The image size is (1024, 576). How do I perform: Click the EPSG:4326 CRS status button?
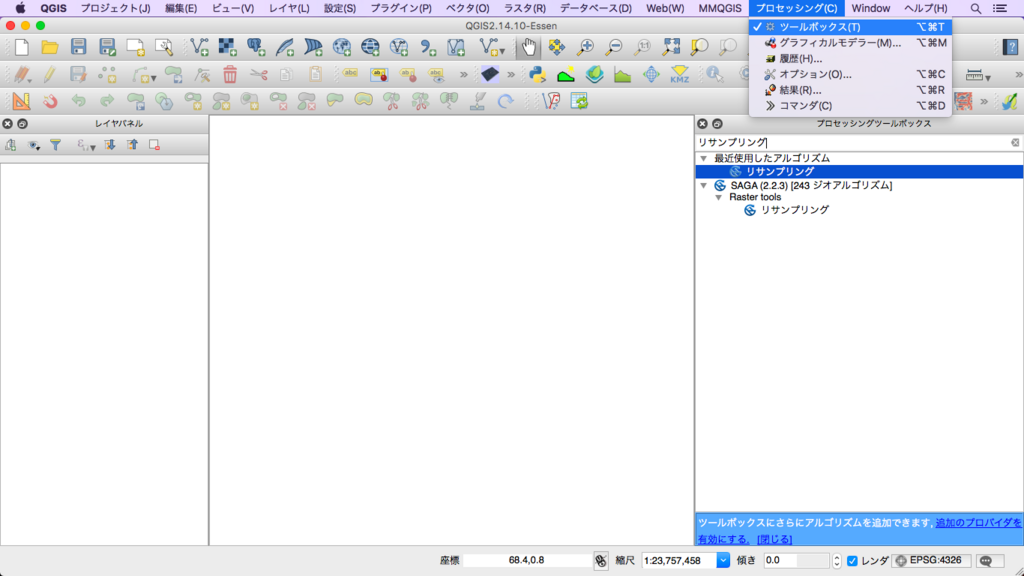click(x=930, y=560)
